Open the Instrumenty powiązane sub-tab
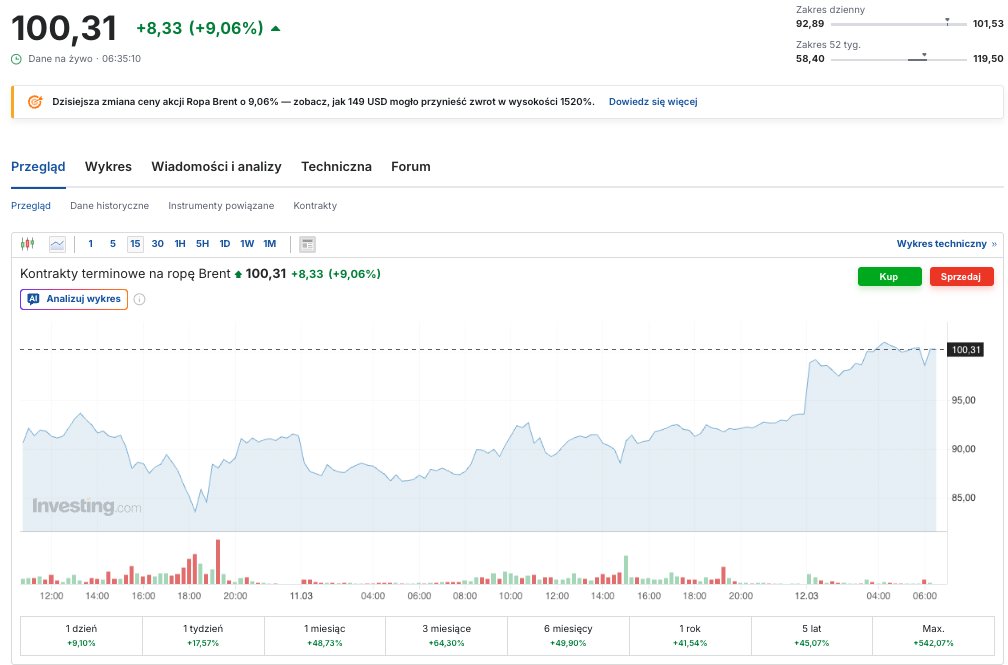Image resolution: width=1008 pixels, height=665 pixels. click(221, 206)
